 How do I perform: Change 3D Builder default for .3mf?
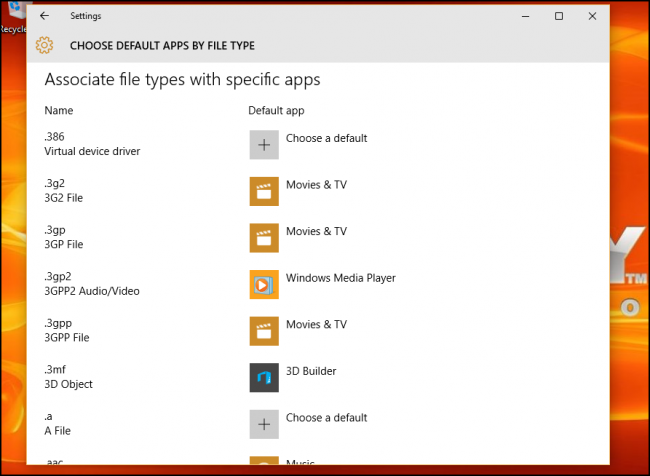pos(311,371)
